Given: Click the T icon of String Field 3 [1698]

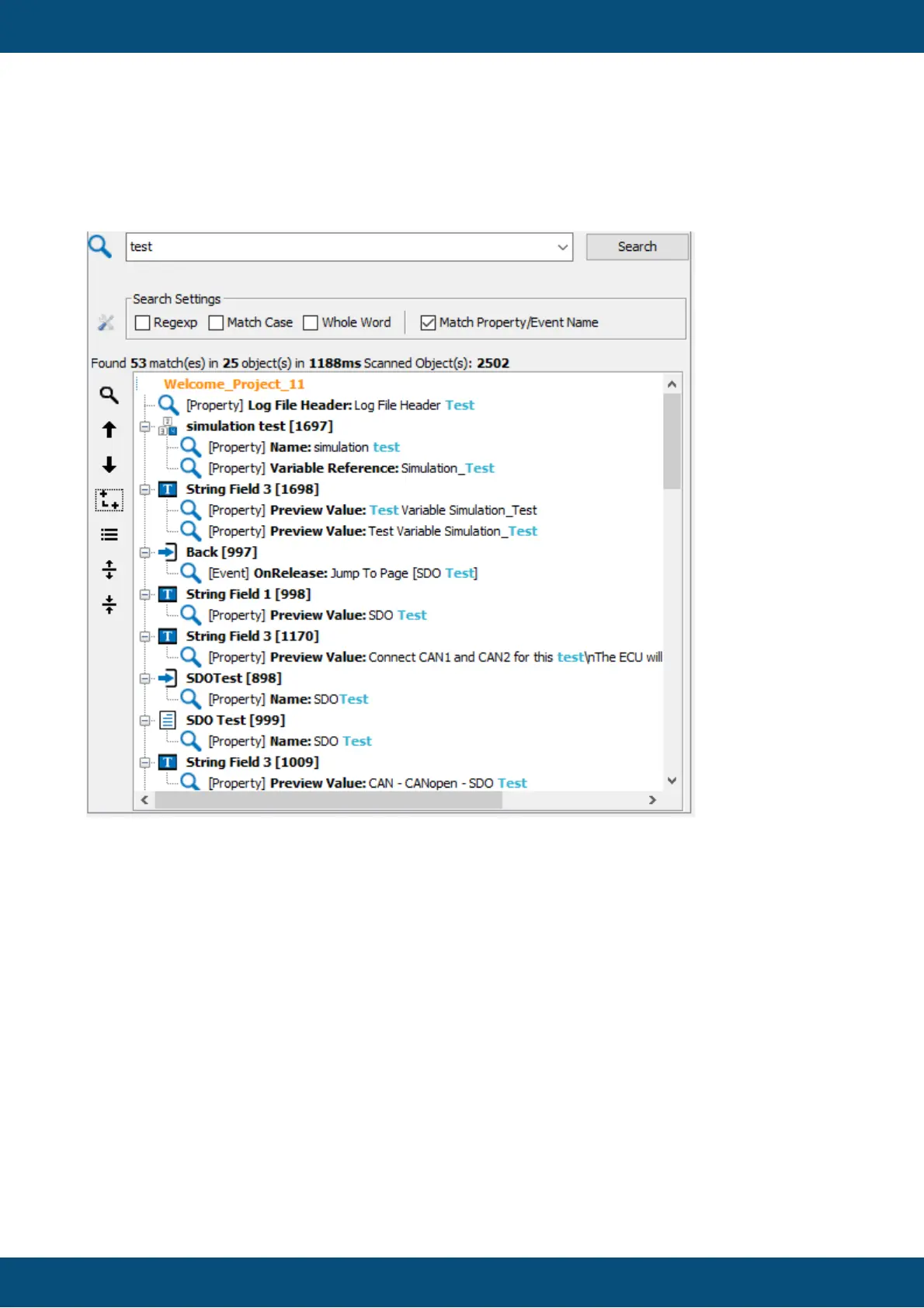Looking at the screenshot, I should click(x=168, y=489).
